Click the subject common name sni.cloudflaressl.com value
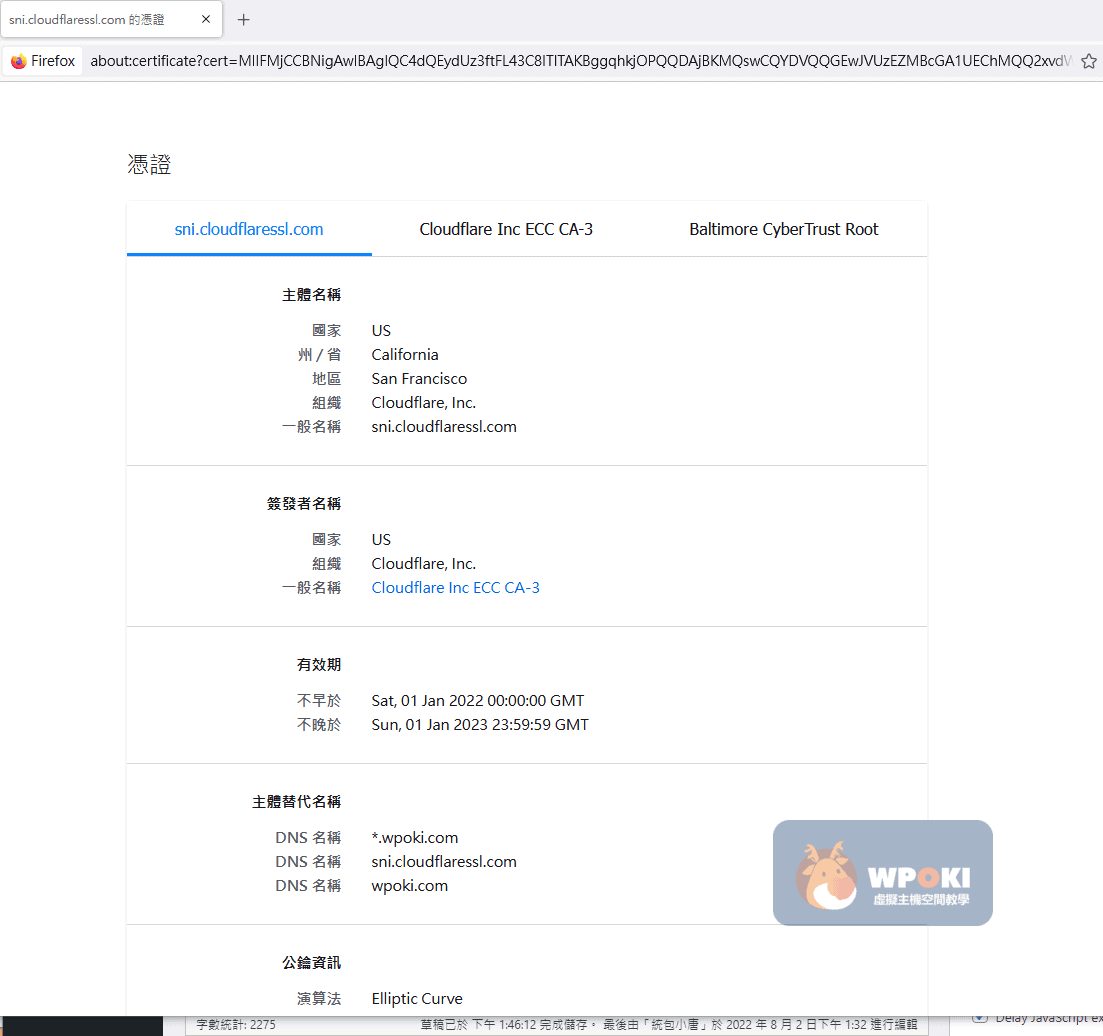This screenshot has width=1103, height=1036. (444, 427)
